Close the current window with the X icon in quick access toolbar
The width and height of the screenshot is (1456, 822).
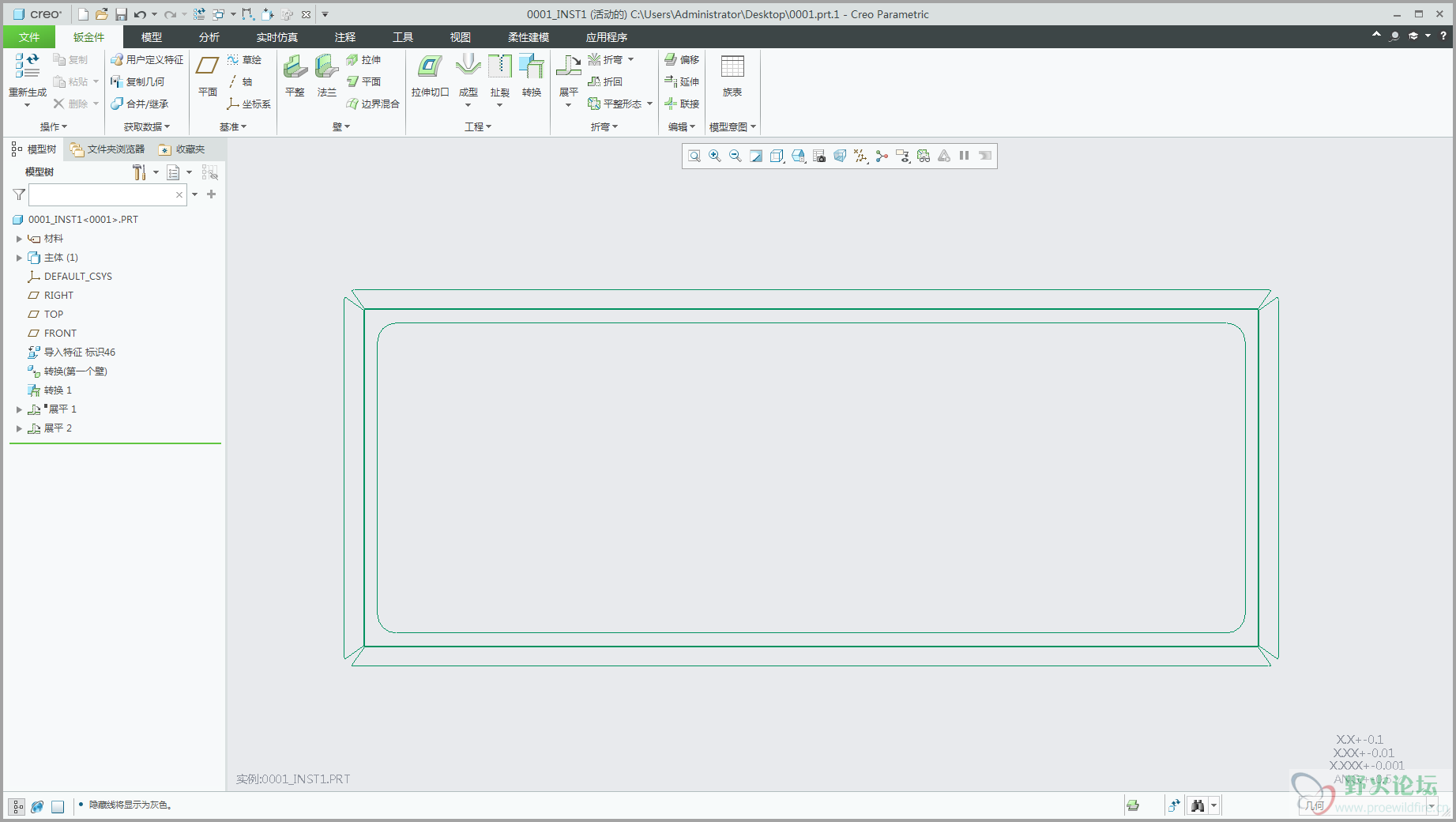(306, 14)
